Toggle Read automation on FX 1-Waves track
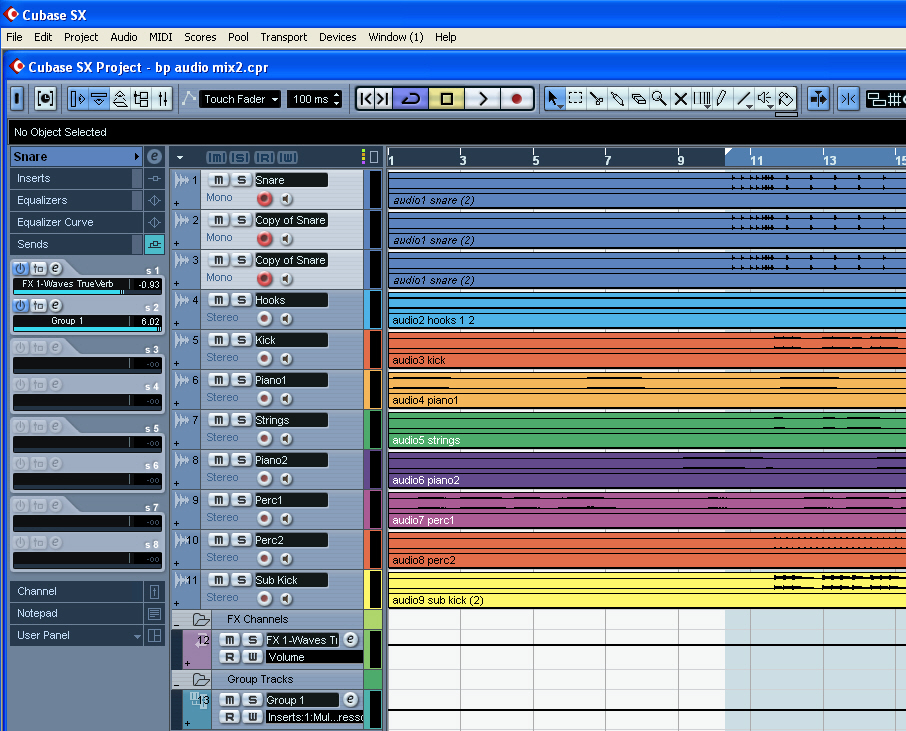The width and height of the screenshot is (906, 731). tap(229, 657)
